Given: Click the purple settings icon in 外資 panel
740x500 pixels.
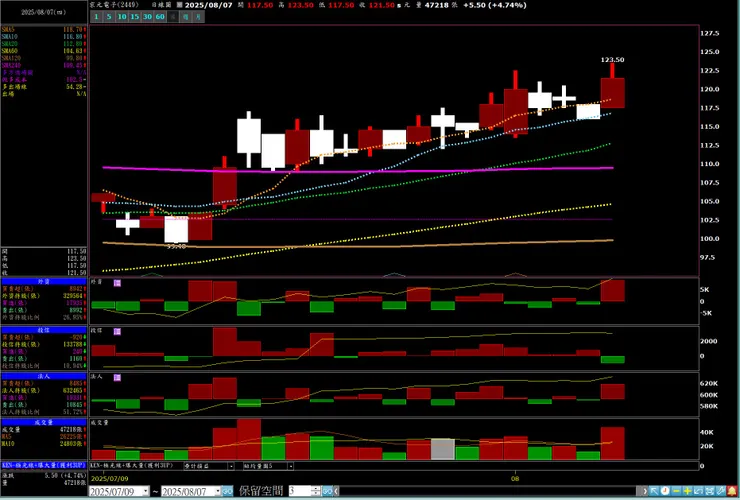Looking at the screenshot, I should click(117, 283).
